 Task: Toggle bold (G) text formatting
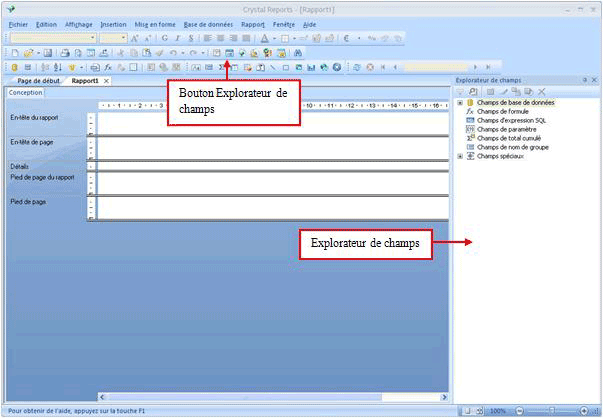click(x=164, y=38)
